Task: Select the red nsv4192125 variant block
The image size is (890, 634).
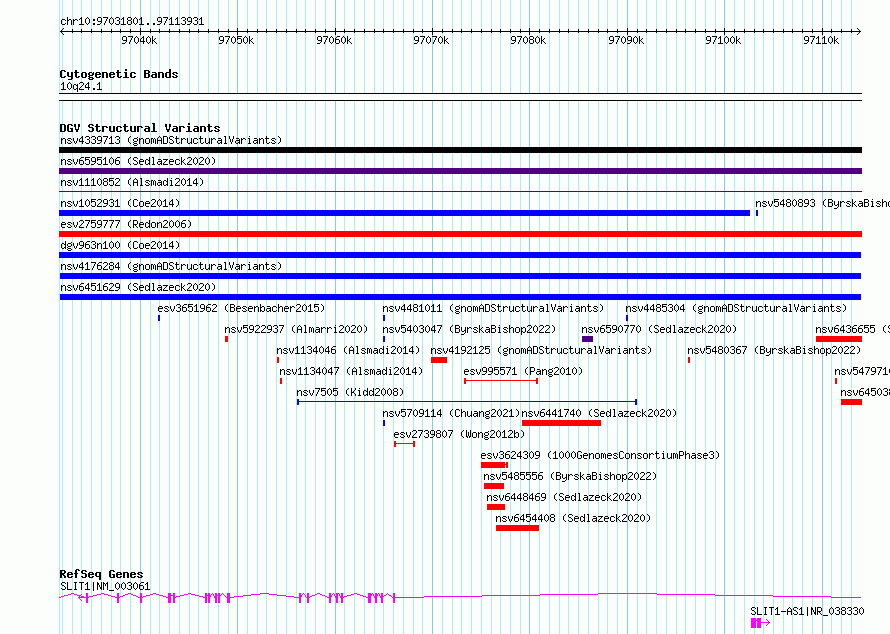Action: click(x=439, y=360)
